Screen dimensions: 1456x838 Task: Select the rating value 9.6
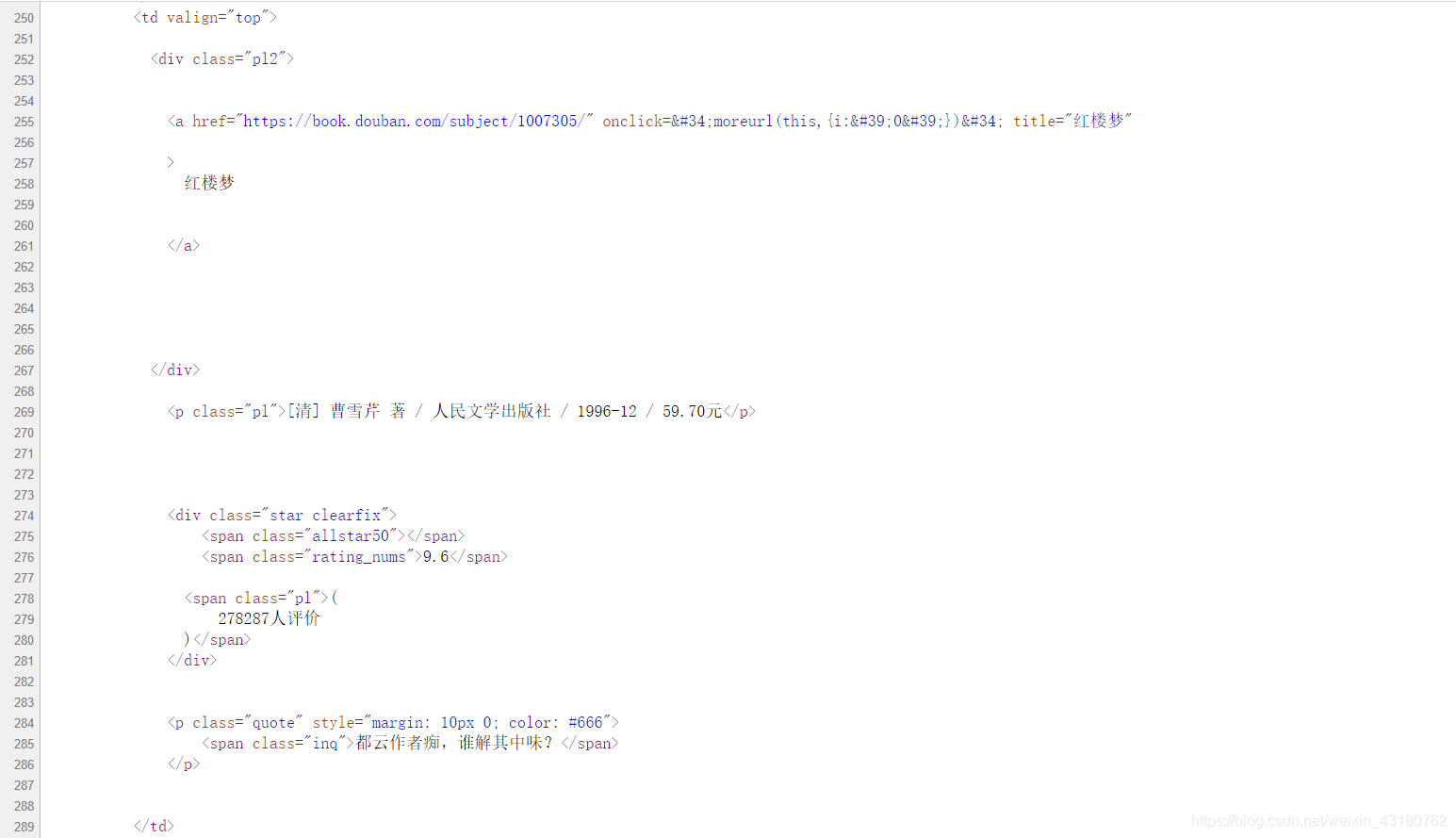pyautogui.click(x=435, y=557)
